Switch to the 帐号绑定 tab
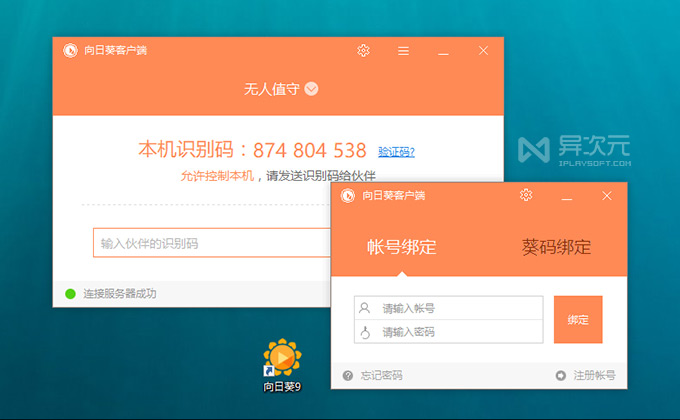Image resolution: width=680 pixels, height=420 pixels. pyautogui.click(x=402, y=247)
